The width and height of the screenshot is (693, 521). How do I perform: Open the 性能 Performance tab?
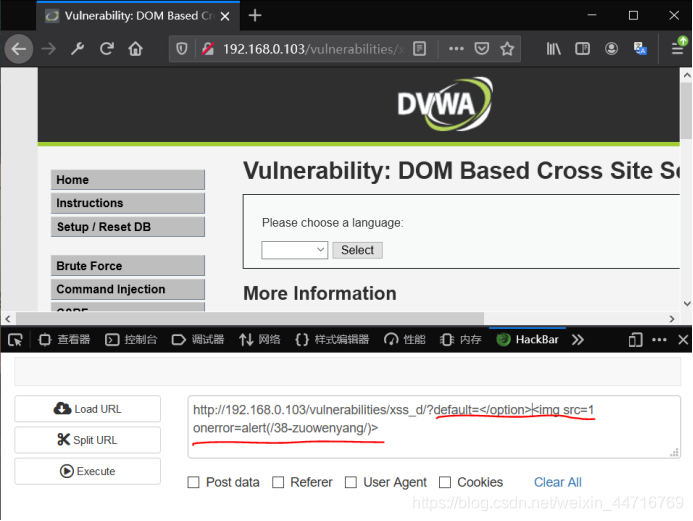point(404,340)
